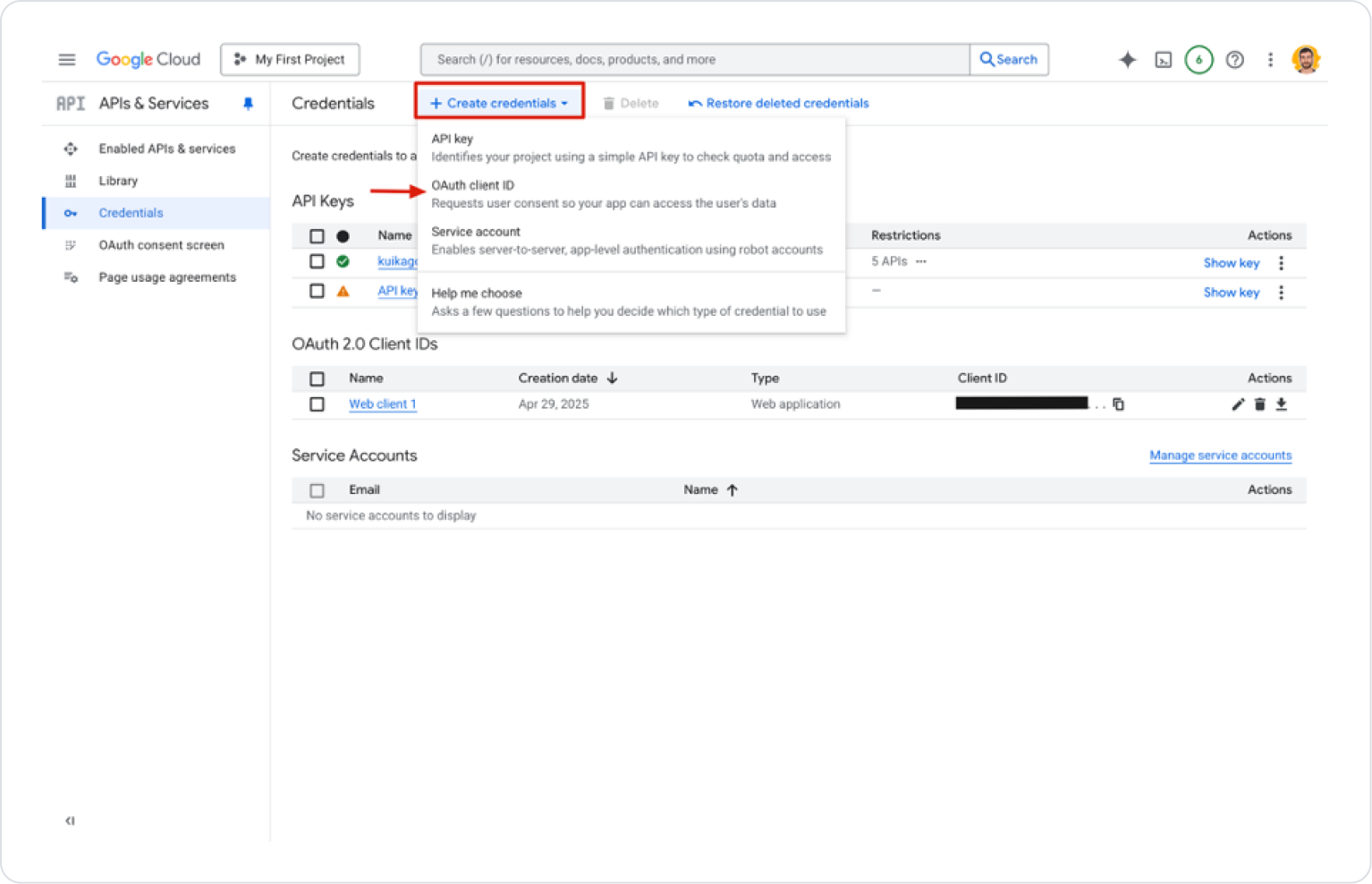Screen dimensions: 1372x884
Task: Choose OAuth client ID option
Action: (x=631, y=194)
